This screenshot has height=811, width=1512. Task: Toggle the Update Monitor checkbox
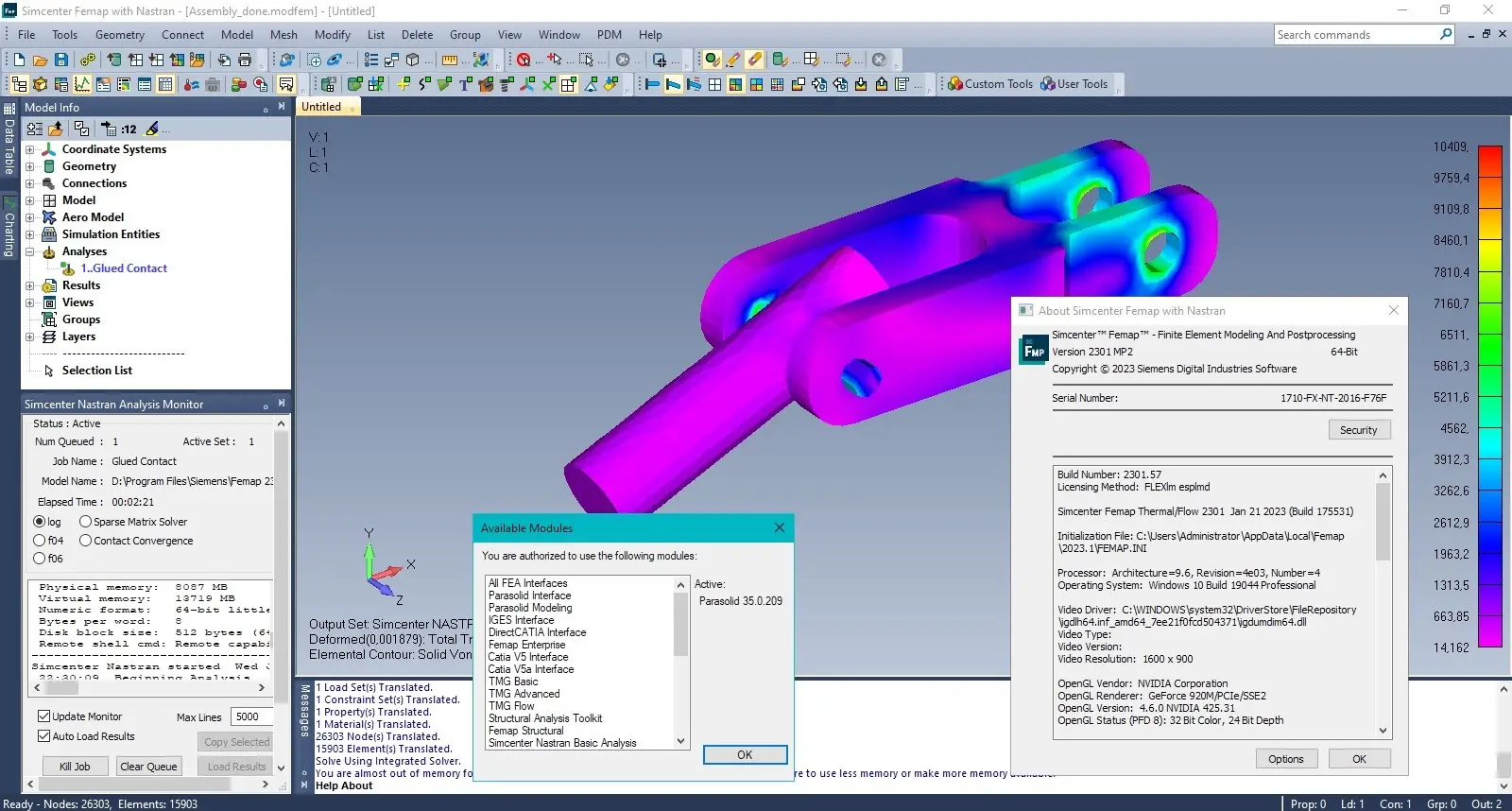pyautogui.click(x=43, y=716)
